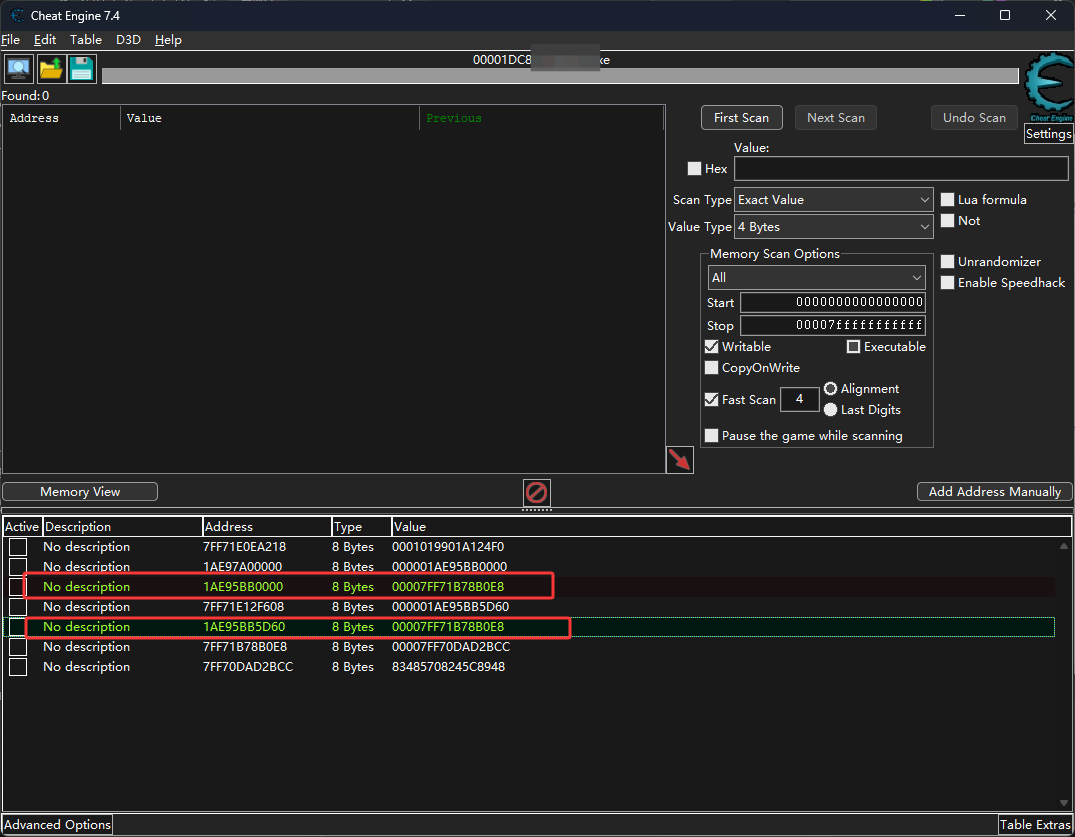Open Advanced Options
Screen dimensions: 1075x837
tap(58, 825)
